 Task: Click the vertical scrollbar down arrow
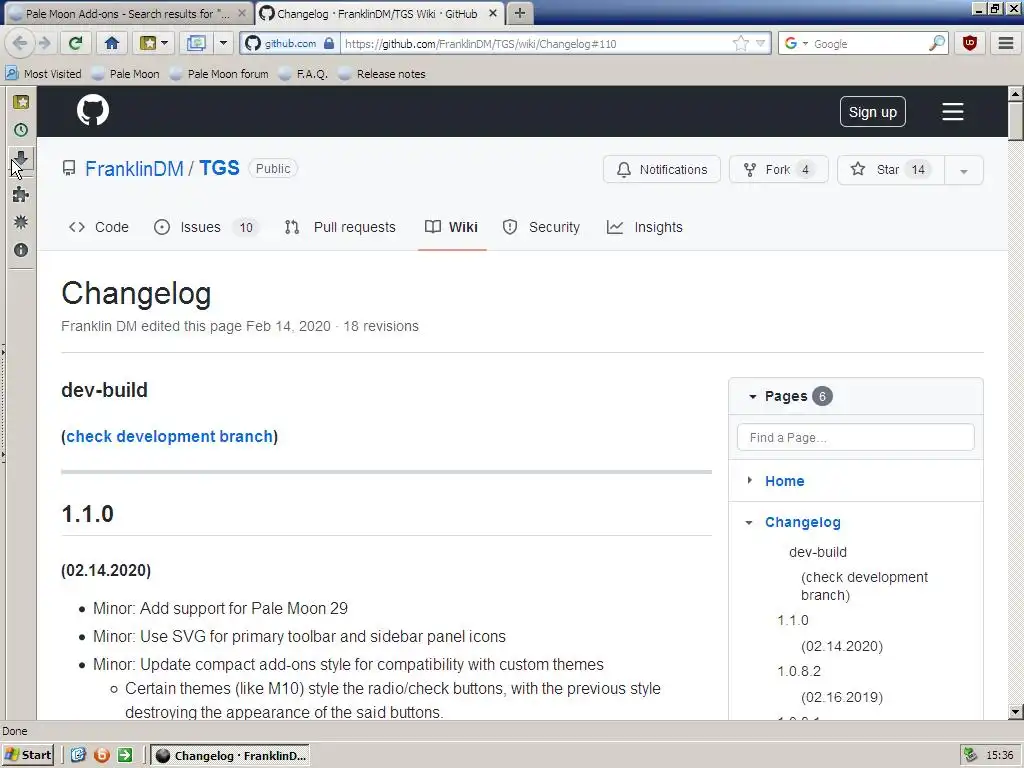(x=1016, y=712)
